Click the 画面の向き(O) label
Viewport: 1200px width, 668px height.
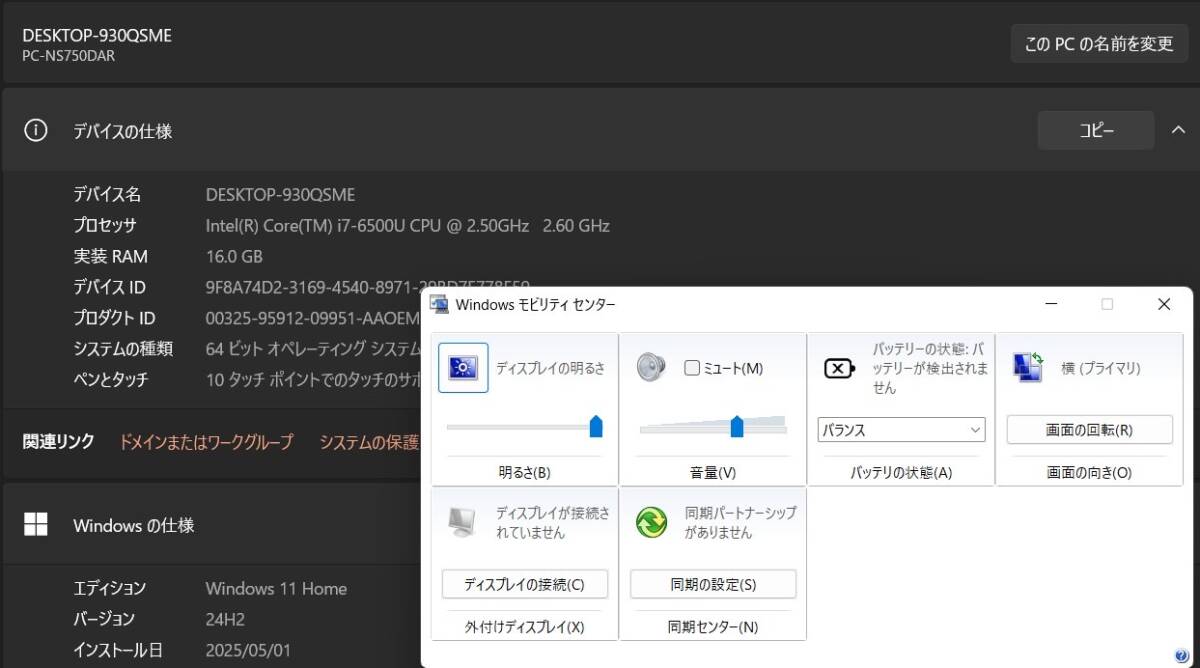(x=1089, y=472)
